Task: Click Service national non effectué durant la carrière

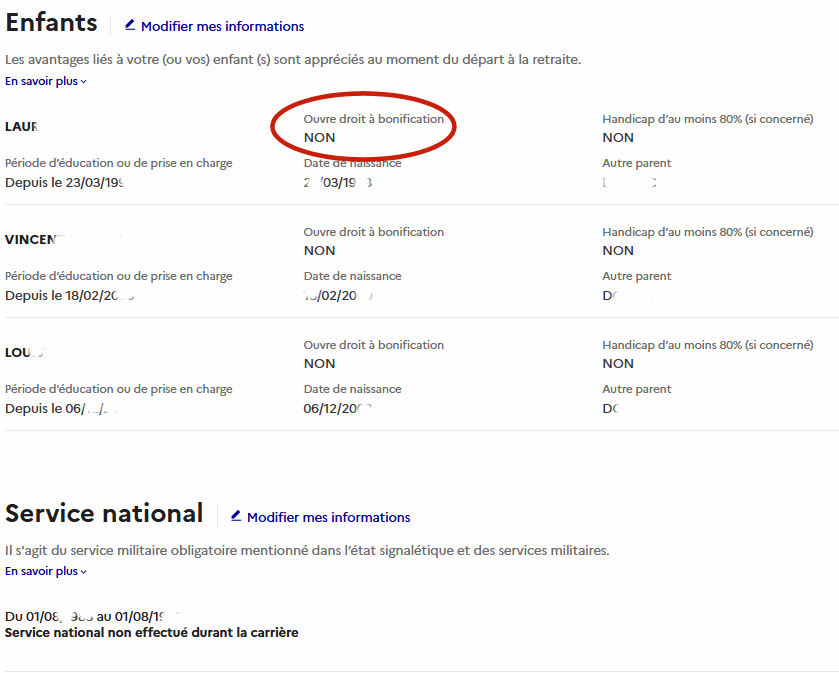Action: 151,633
